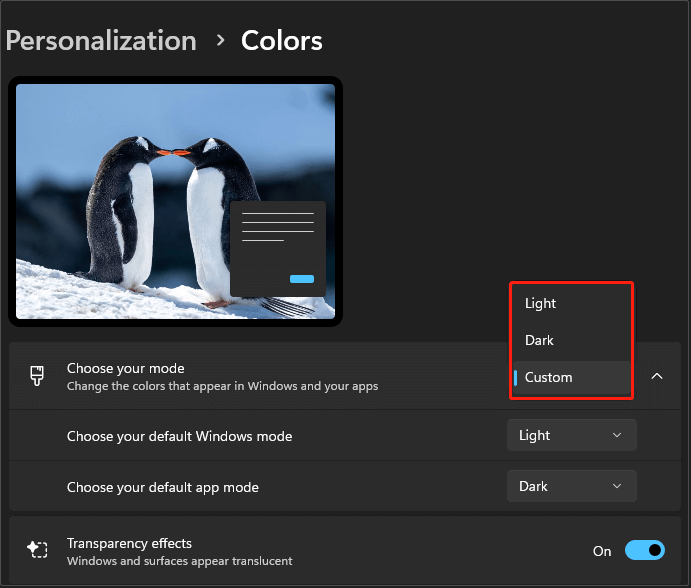Open the default Windows mode dropdown
The height and width of the screenshot is (588, 691).
point(571,435)
